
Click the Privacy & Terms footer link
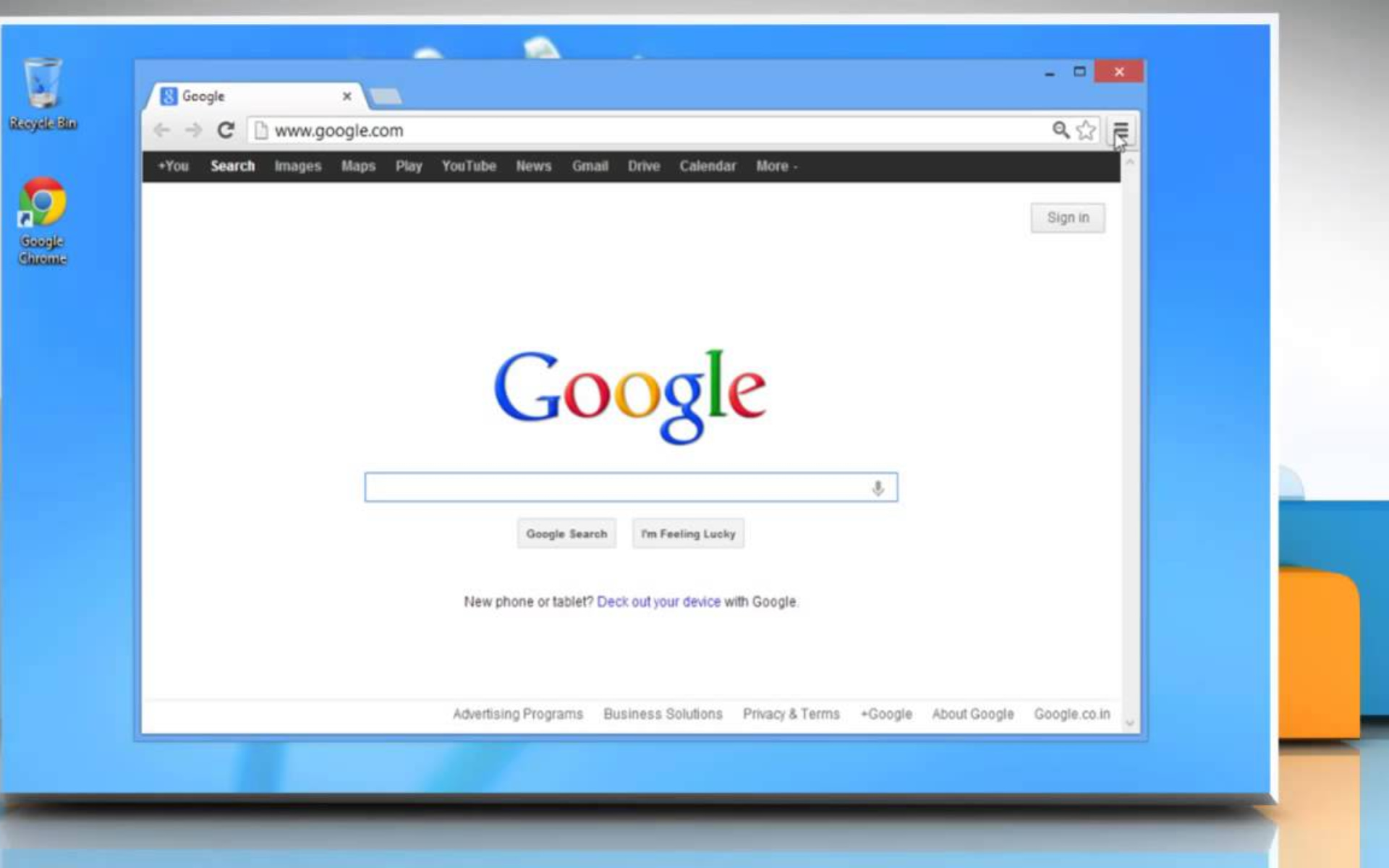(x=791, y=713)
